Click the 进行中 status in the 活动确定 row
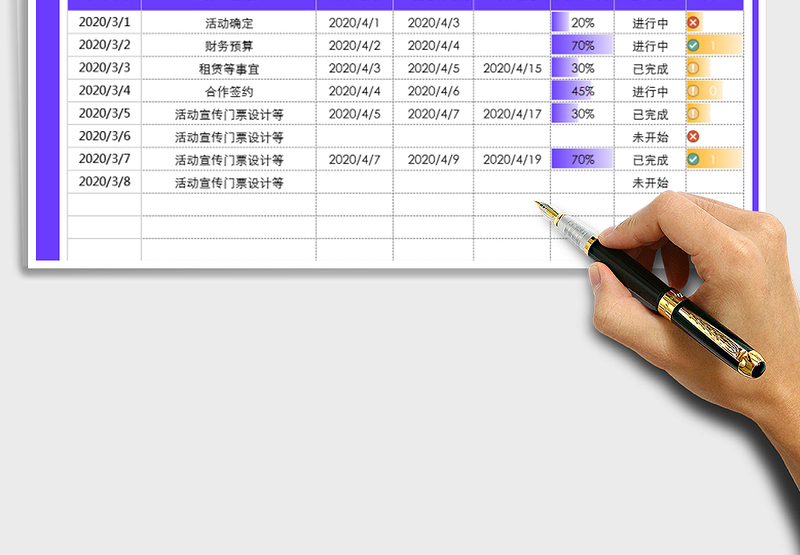The image size is (800, 555). [x=650, y=23]
